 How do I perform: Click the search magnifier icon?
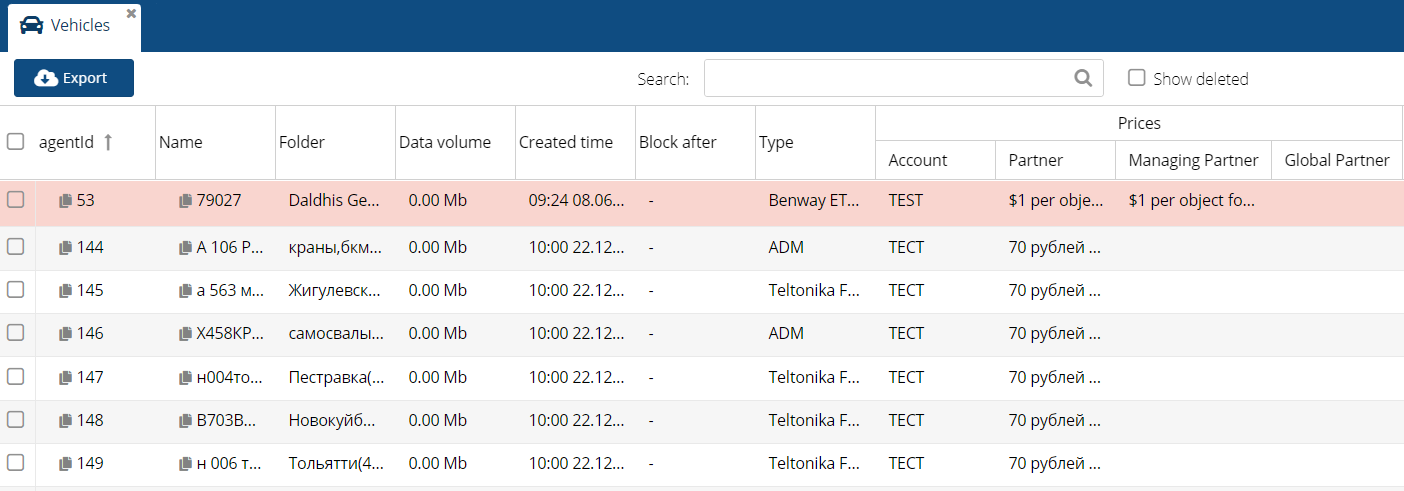pyautogui.click(x=1082, y=78)
